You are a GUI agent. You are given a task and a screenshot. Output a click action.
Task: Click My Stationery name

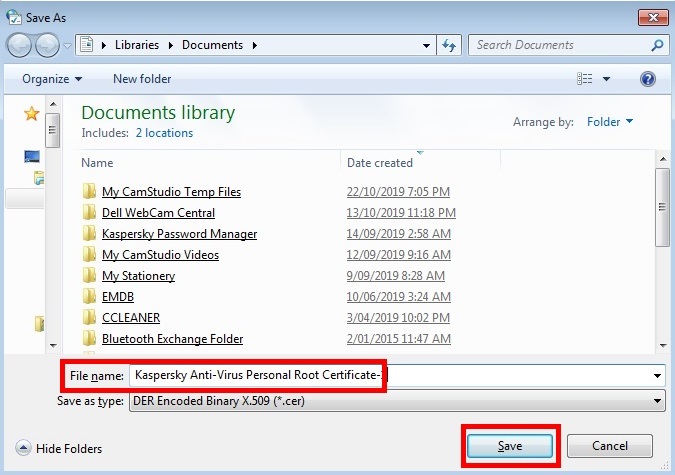139,276
